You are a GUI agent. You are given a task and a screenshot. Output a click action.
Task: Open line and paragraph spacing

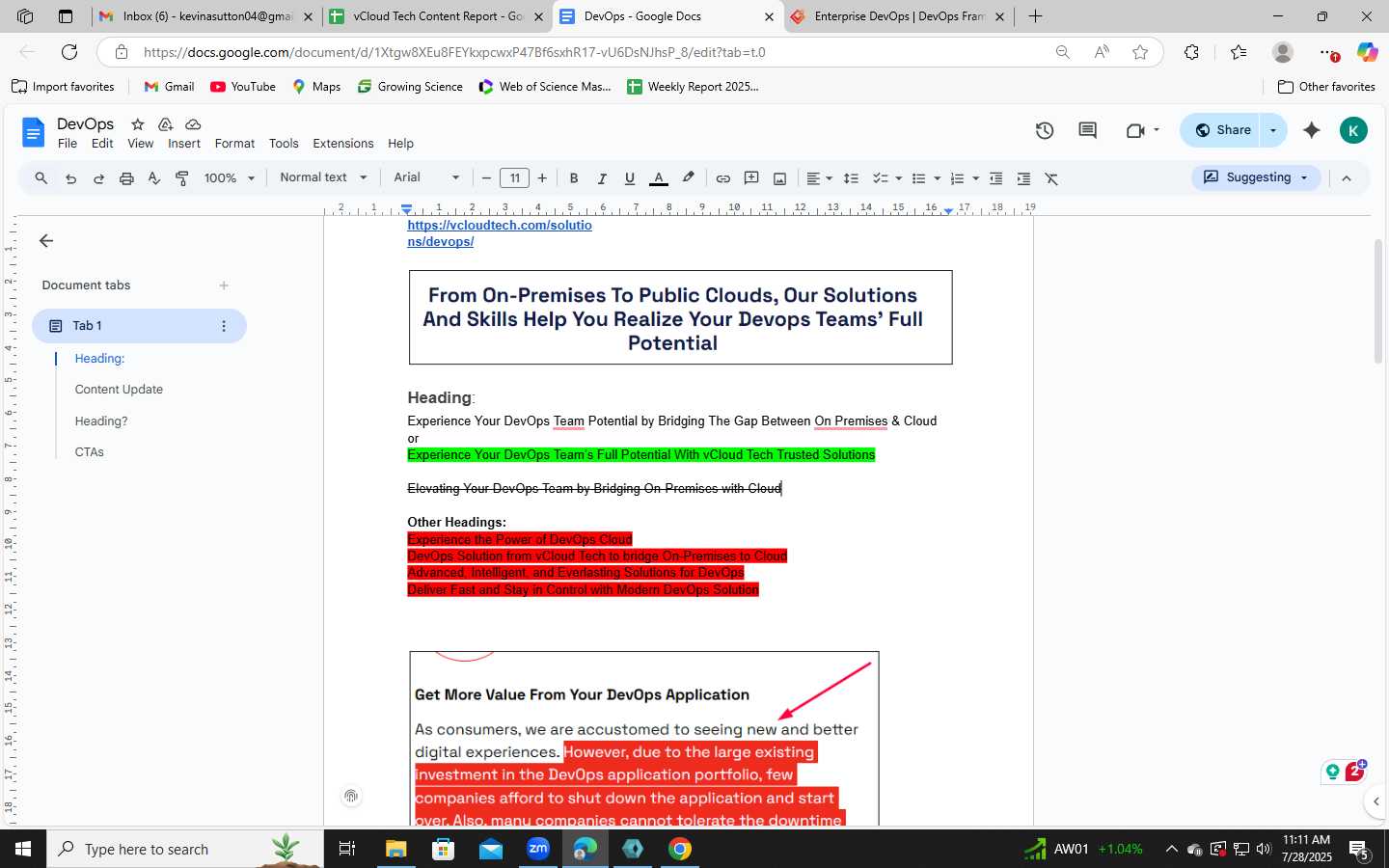tap(851, 178)
